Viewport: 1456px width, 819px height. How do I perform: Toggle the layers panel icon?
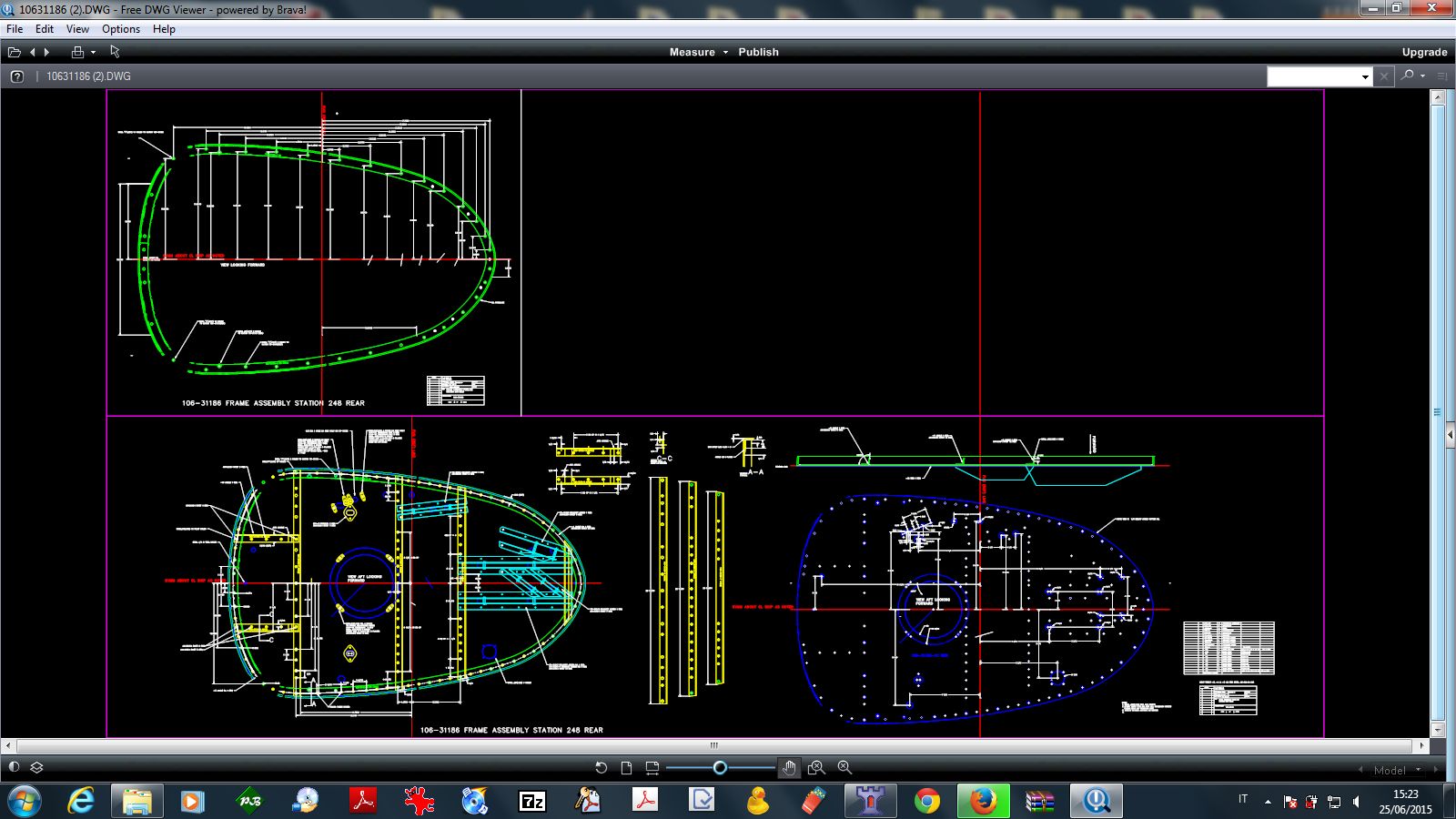click(x=37, y=767)
